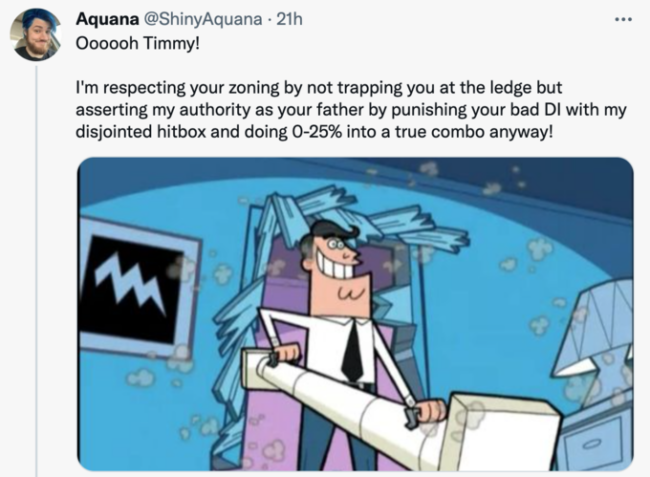Click the vertical thread line below avatar

click(36, 270)
